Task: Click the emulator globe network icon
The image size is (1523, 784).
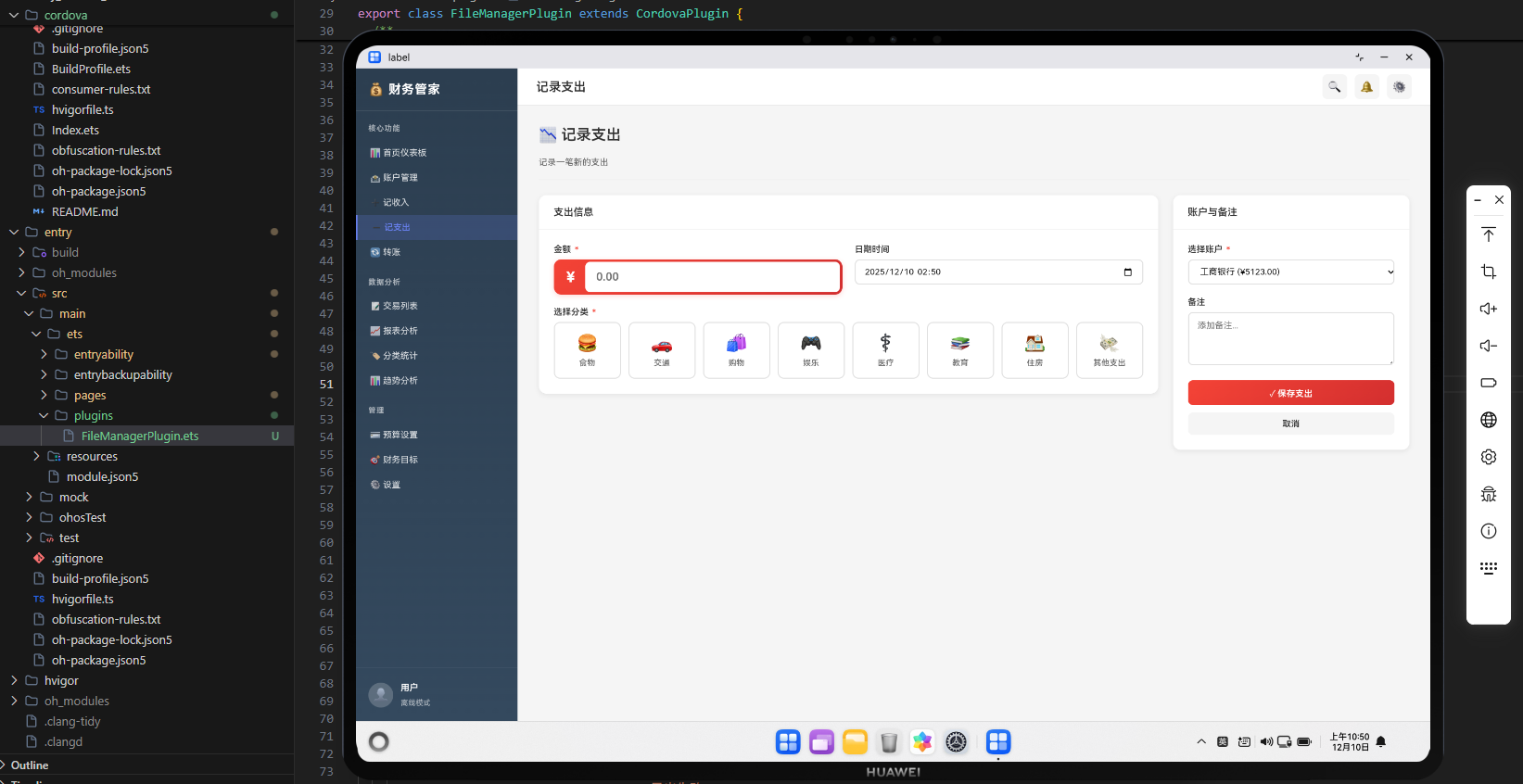Action: click(x=1489, y=420)
